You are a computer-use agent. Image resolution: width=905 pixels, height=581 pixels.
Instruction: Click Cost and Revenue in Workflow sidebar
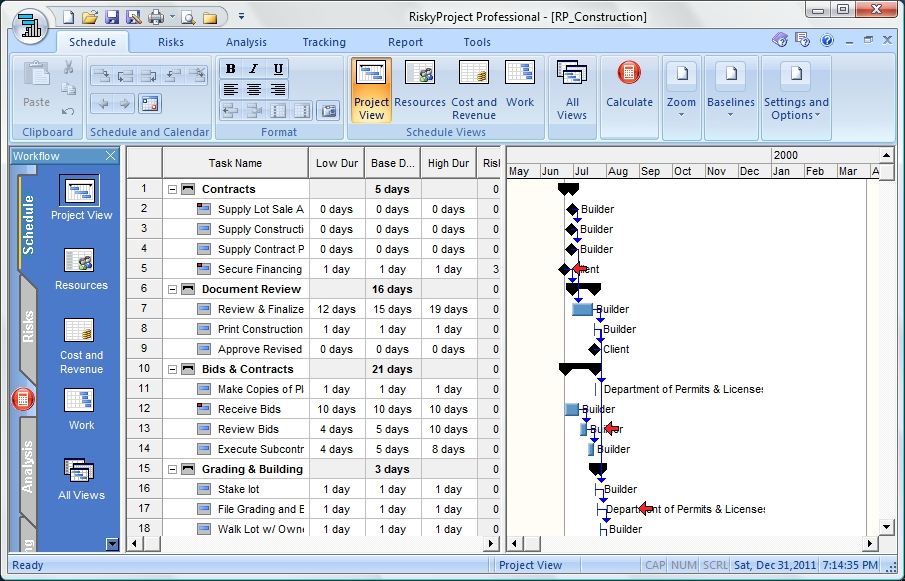tap(81, 346)
